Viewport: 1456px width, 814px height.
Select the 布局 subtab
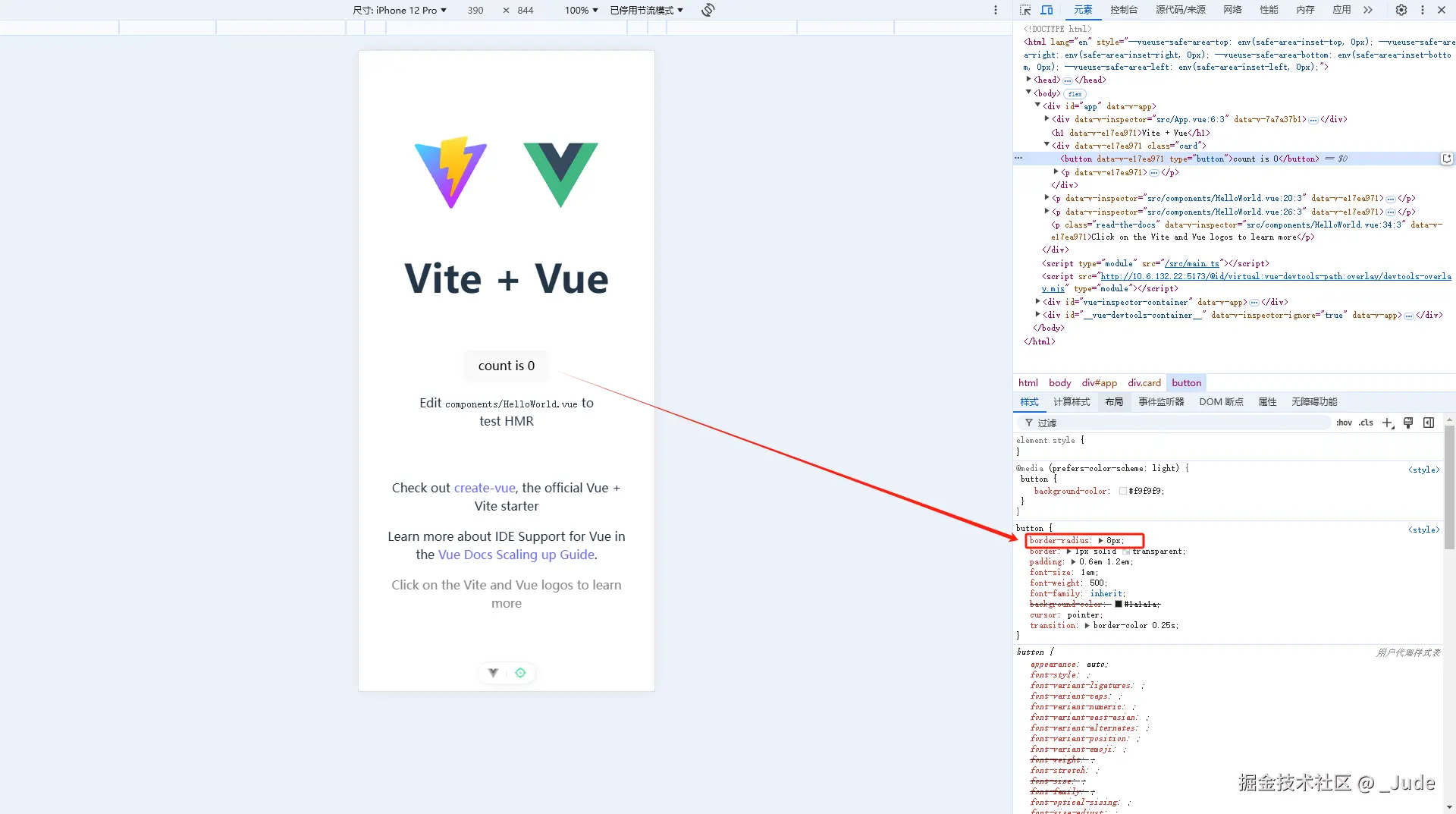coord(1114,402)
